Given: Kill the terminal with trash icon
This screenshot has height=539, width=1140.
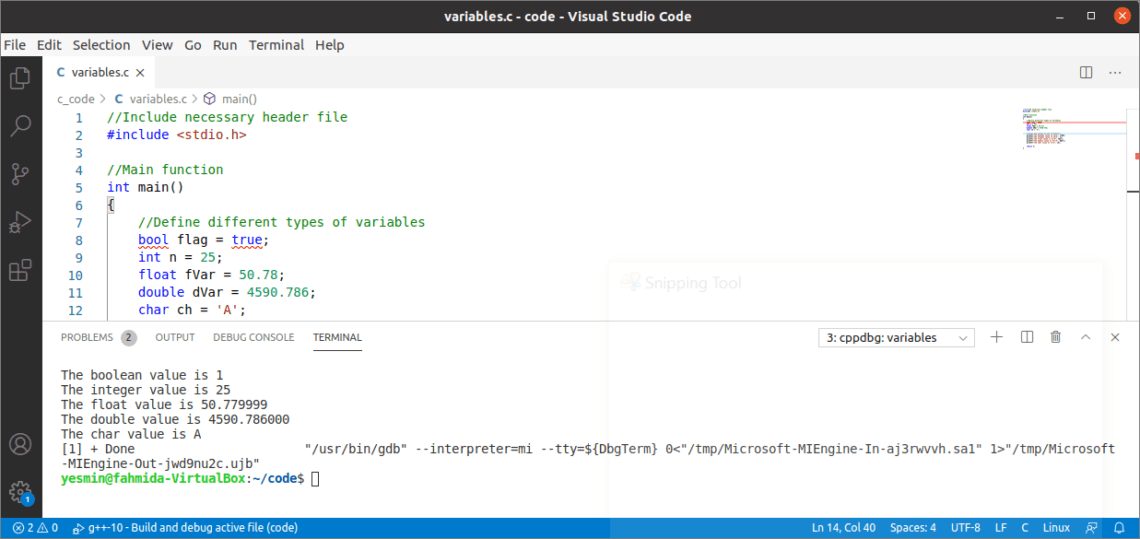Looking at the screenshot, I should 1055,338.
